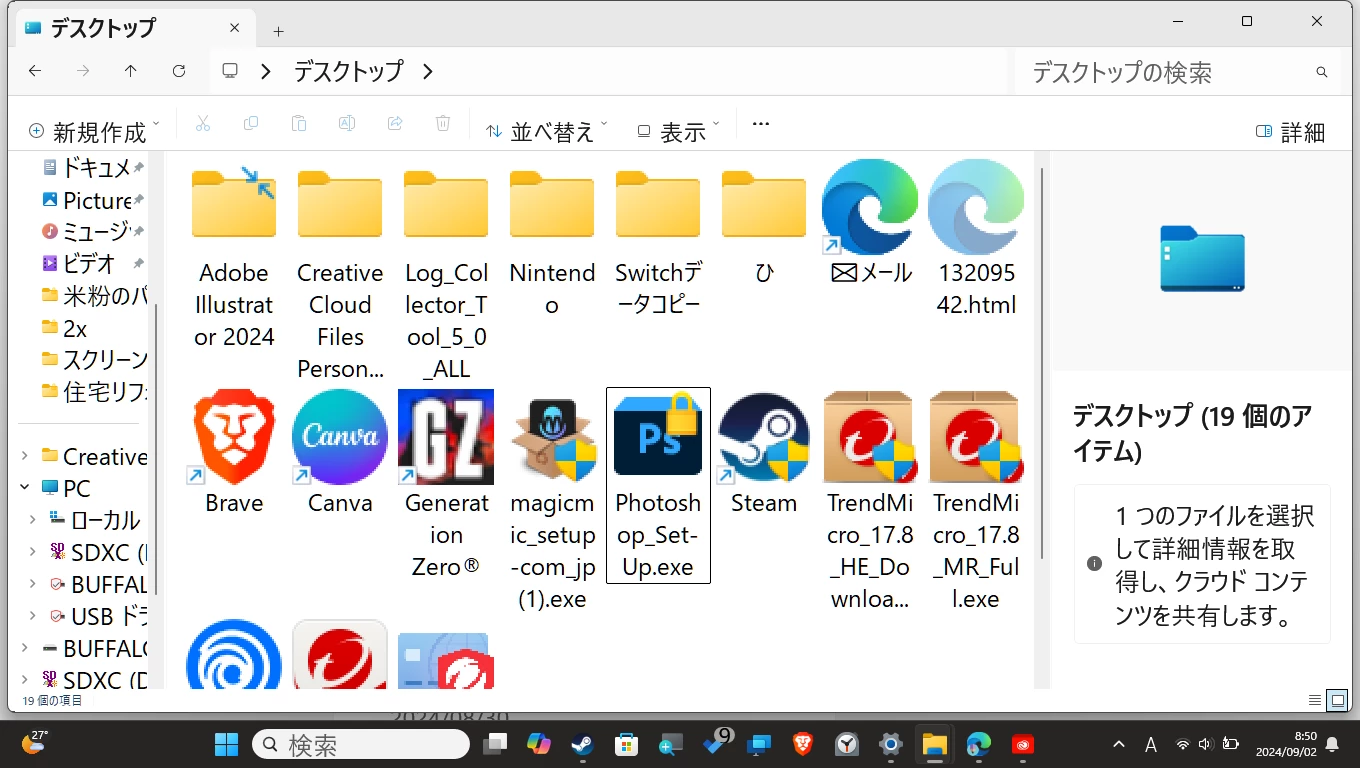Collapse the PC tree node

pos(25,488)
